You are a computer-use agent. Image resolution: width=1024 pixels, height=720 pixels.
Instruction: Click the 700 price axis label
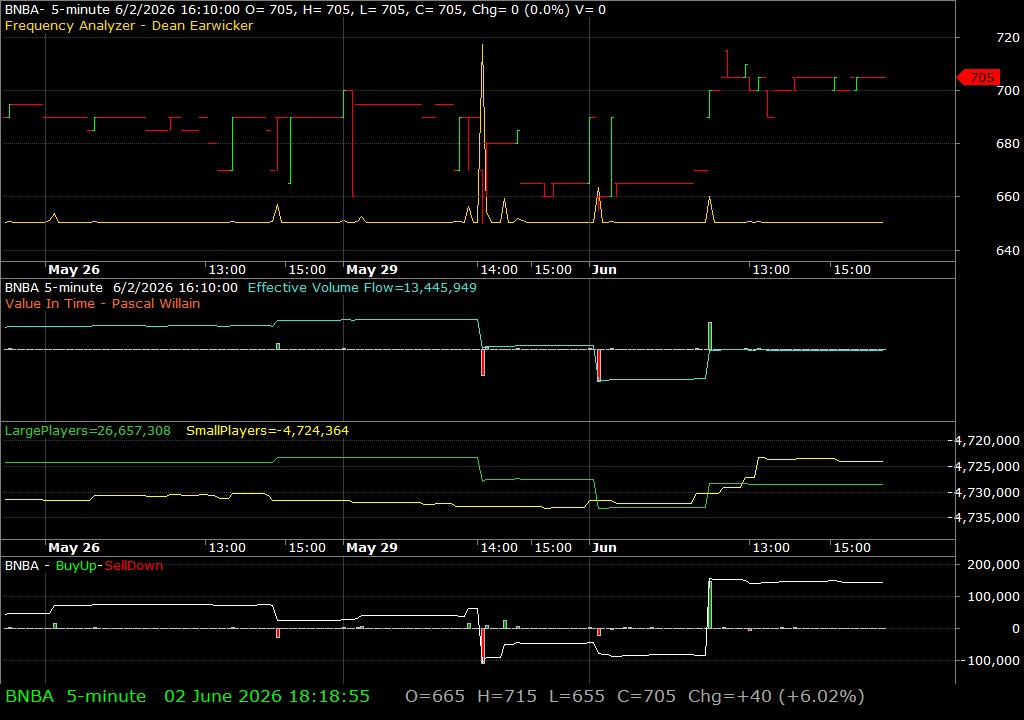click(x=1008, y=91)
